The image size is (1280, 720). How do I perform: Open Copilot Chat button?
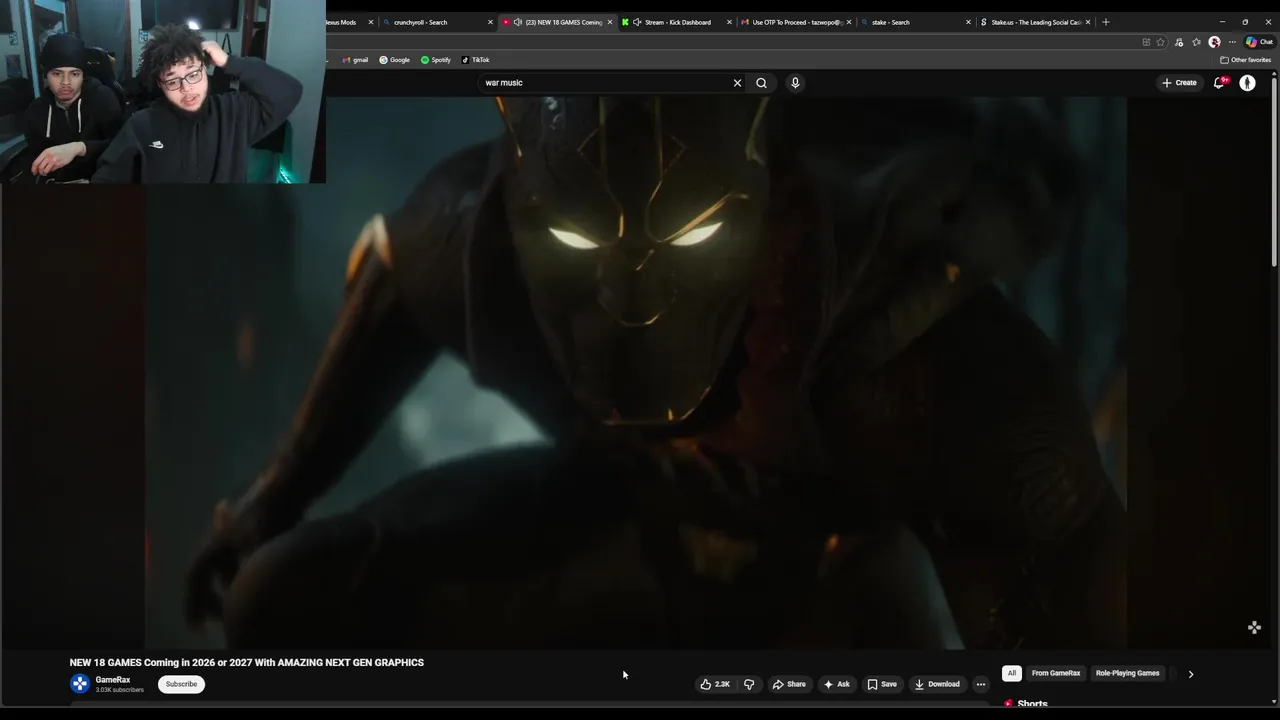pos(1259,42)
